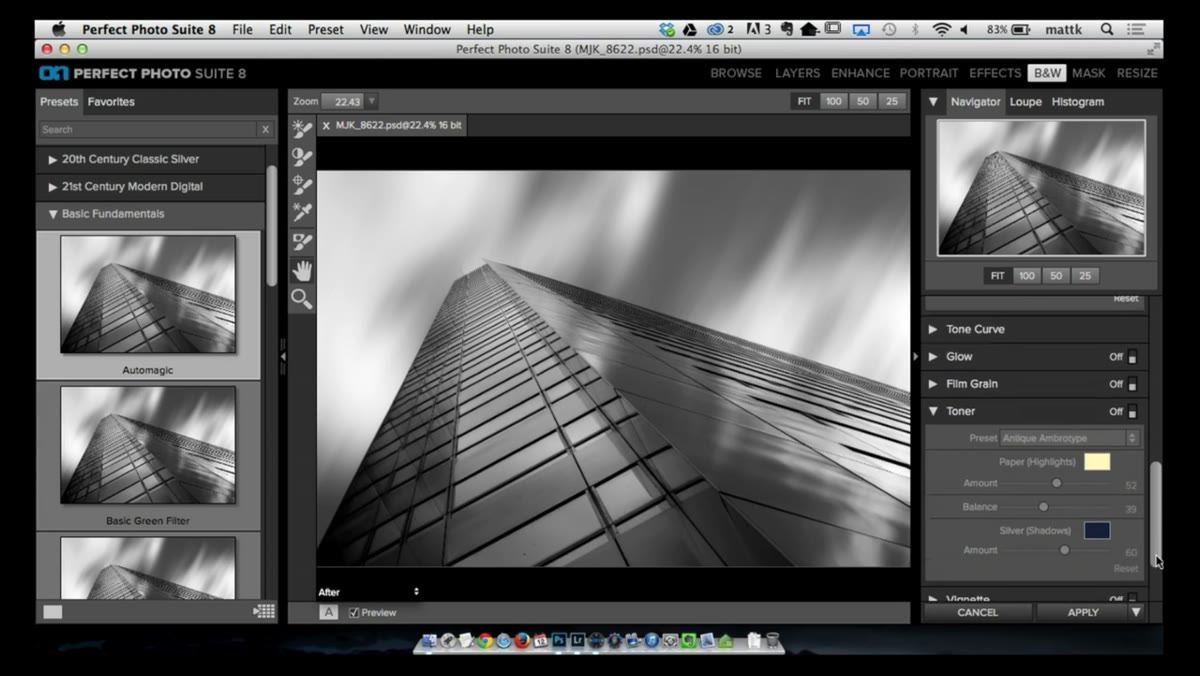Switch to the LAYERS module
Image resolution: width=1200 pixels, height=676 pixels.
[797, 73]
